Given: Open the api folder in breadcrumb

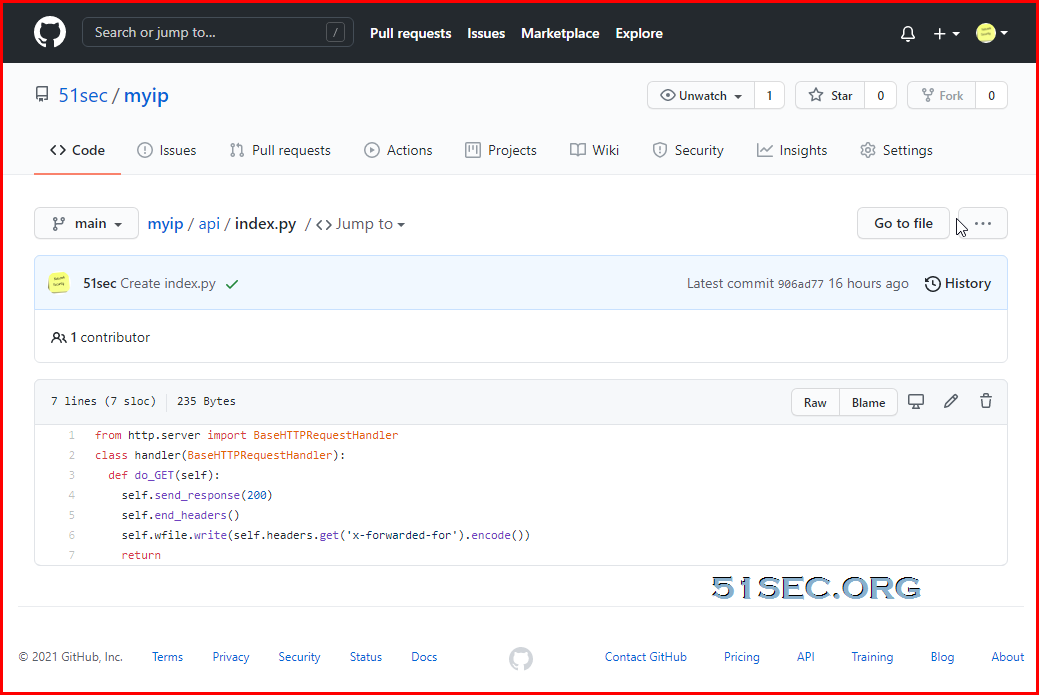Looking at the screenshot, I should 209,224.
